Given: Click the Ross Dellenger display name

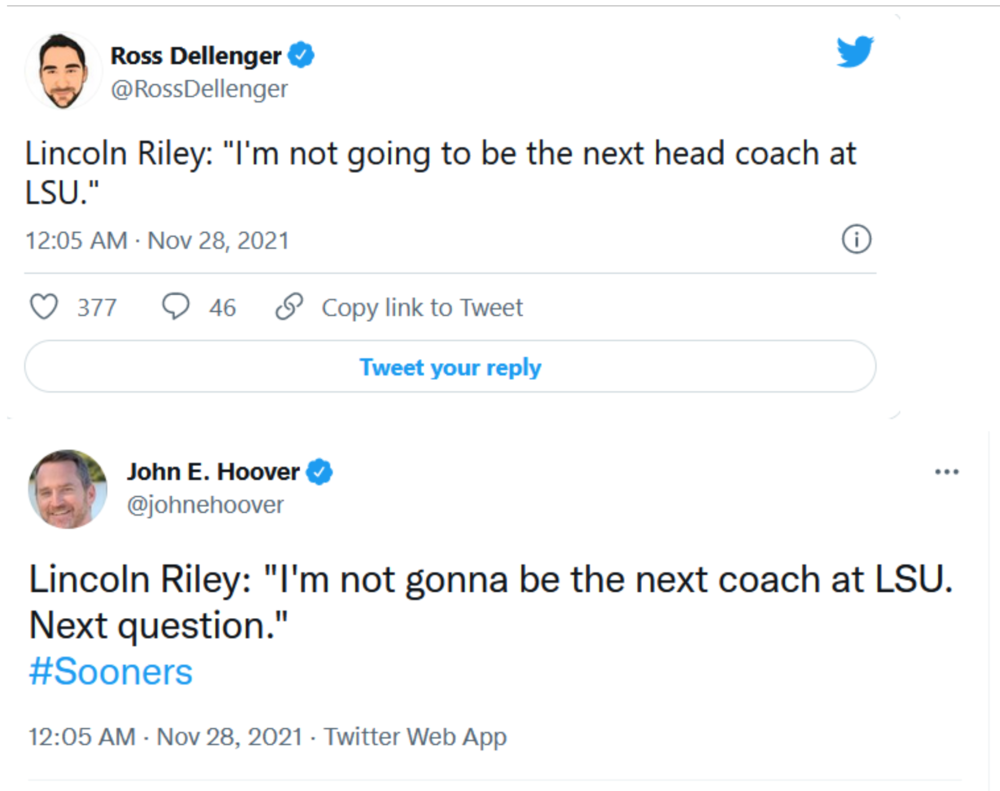Looking at the screenshot, I should 196,57.
